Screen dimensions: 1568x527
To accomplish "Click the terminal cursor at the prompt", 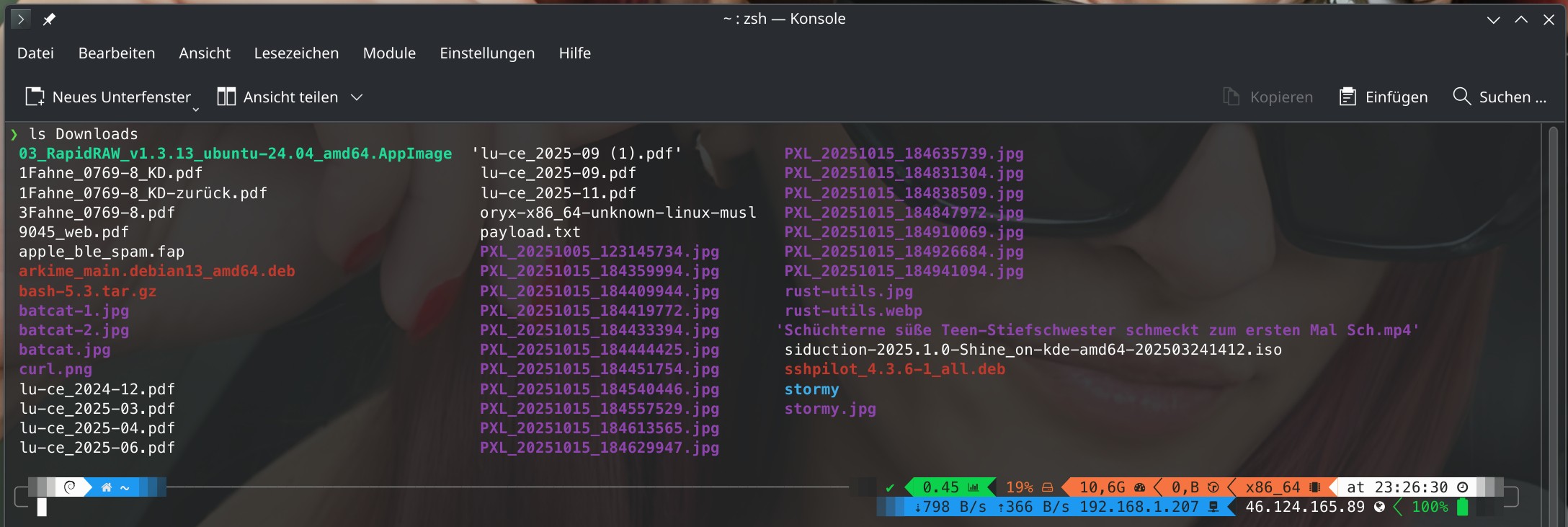I will coord(42,508).
